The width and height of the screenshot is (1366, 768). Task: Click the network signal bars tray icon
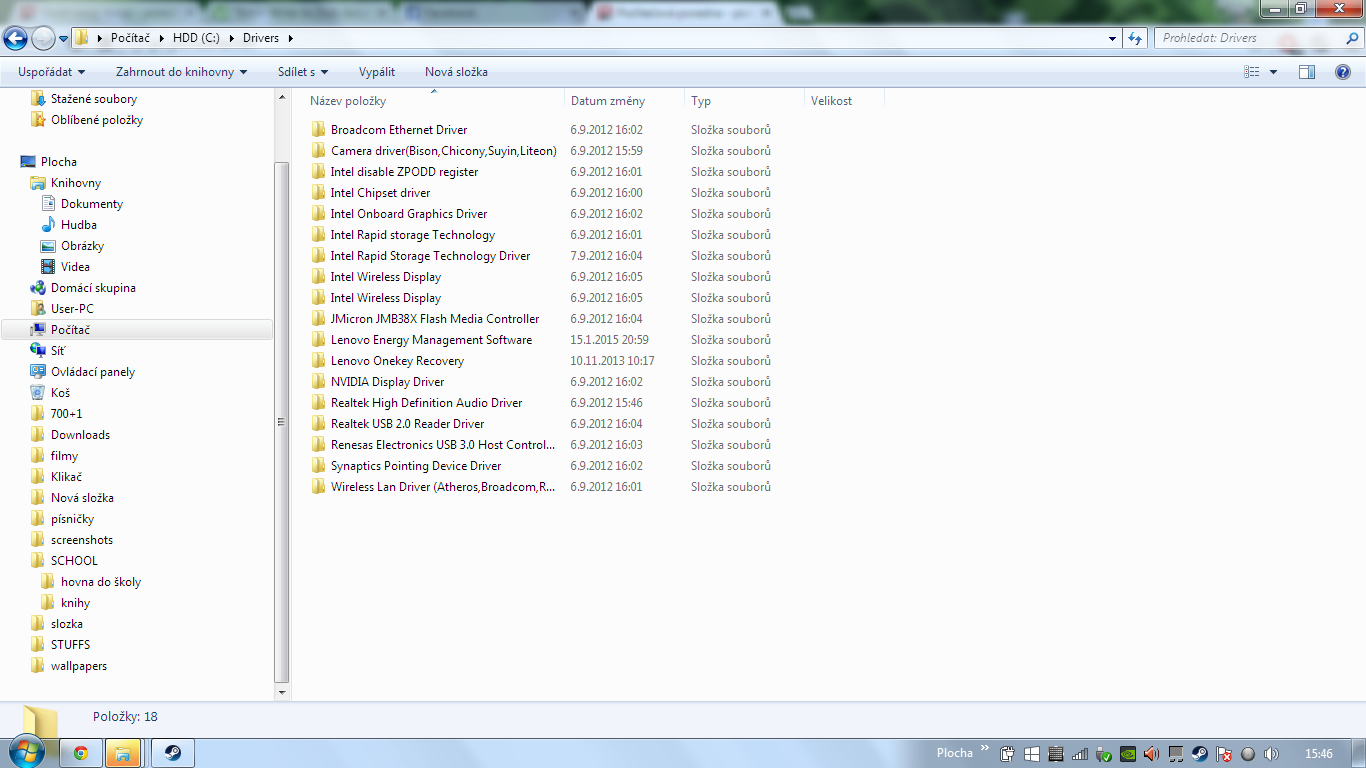click(1079, 754)
